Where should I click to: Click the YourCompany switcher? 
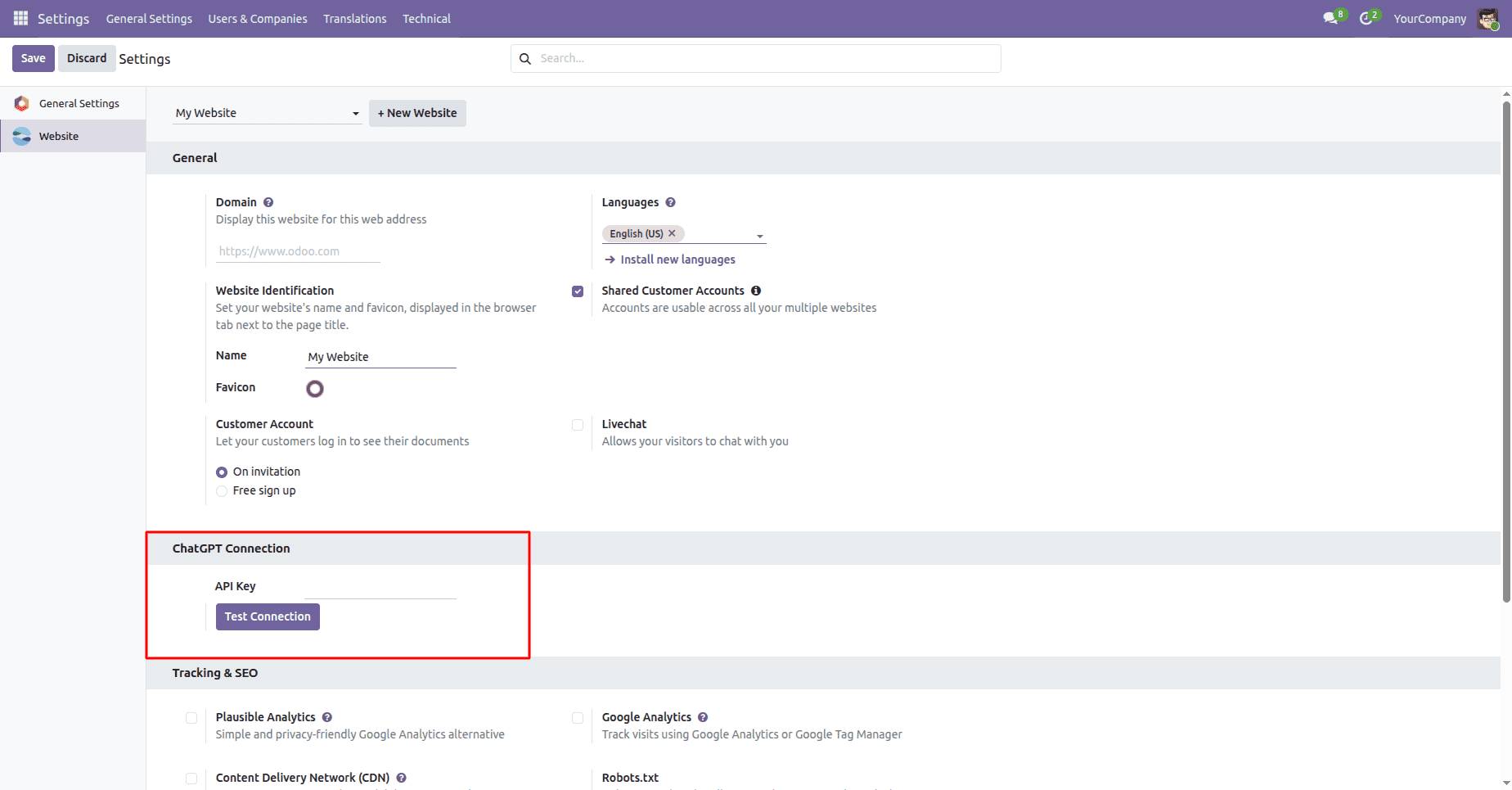click(x=1429, y=18)
